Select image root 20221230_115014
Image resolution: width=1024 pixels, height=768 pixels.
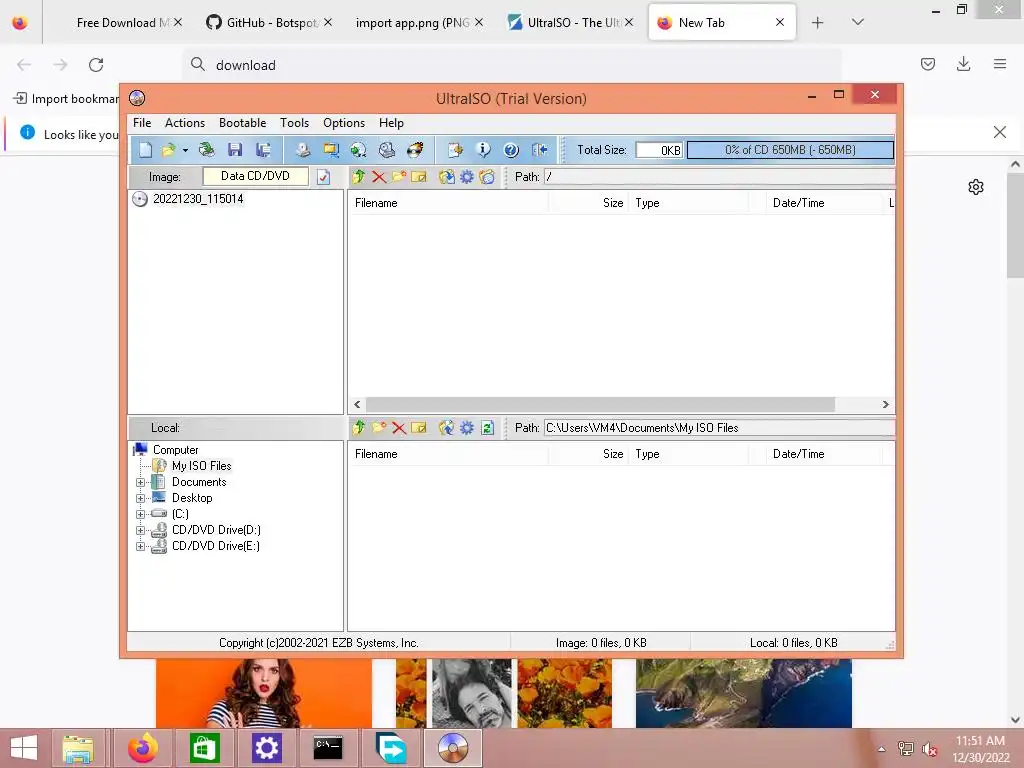point(198,199)
